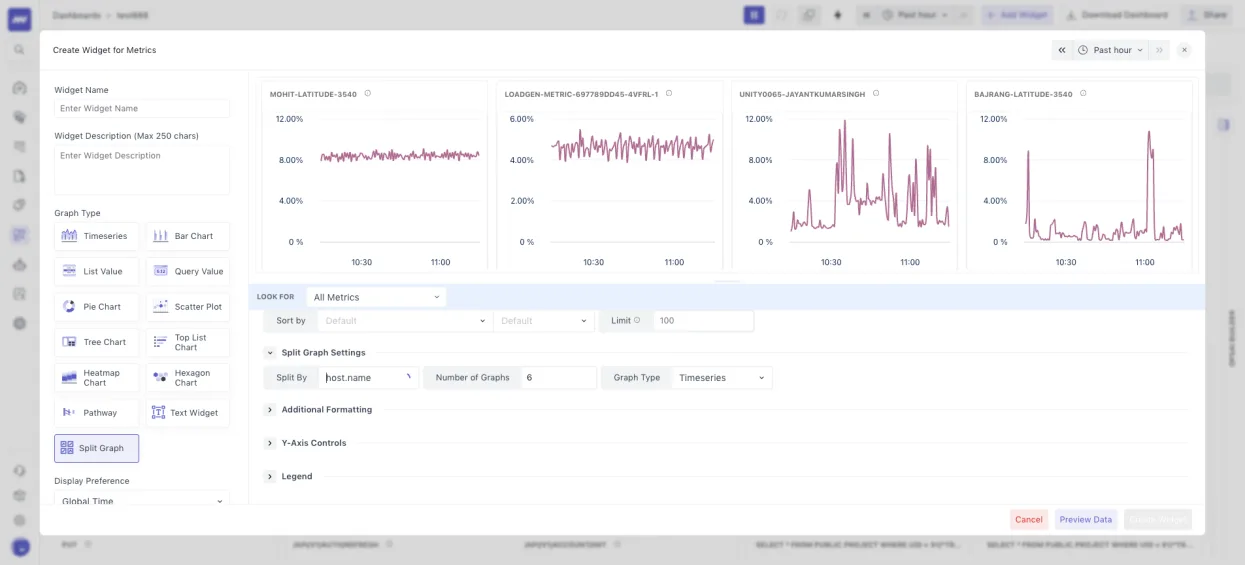
Task: Click the clock icon in Past hour selector
Action: tap(1083, 50)
